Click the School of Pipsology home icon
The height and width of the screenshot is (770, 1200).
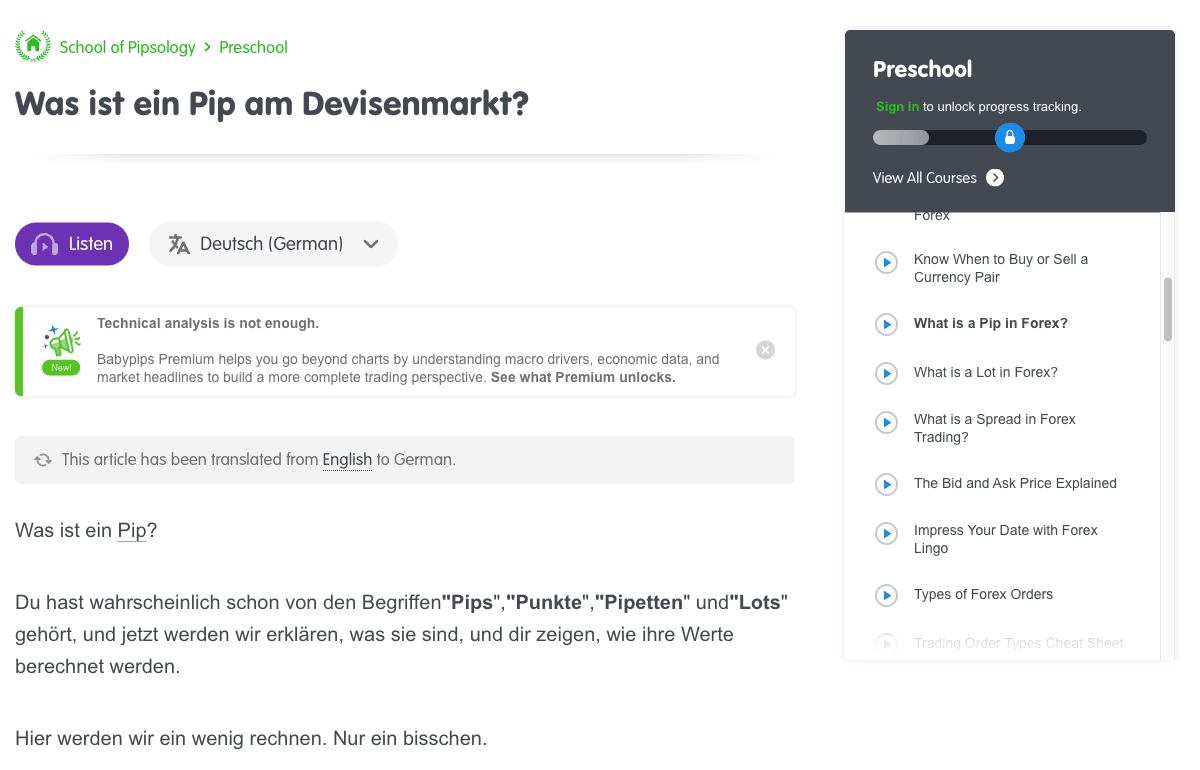33,46
